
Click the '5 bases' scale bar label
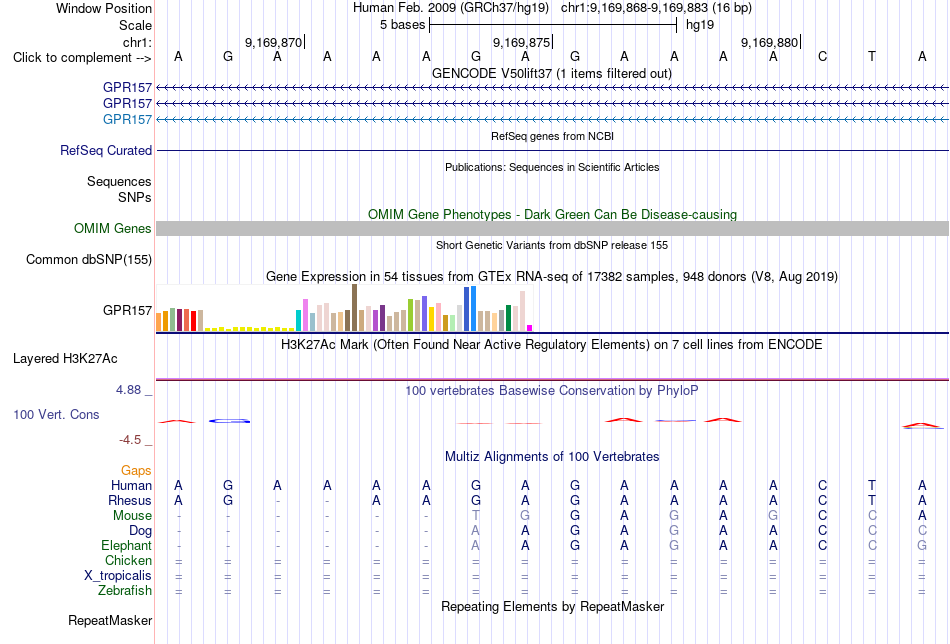[402, 25]
